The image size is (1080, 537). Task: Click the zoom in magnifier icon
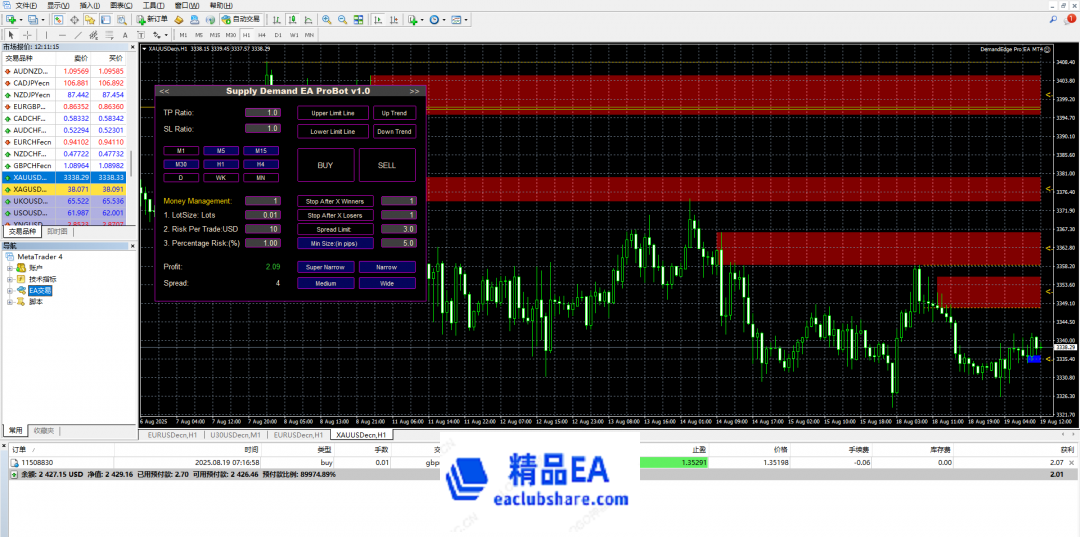(329, 19)
